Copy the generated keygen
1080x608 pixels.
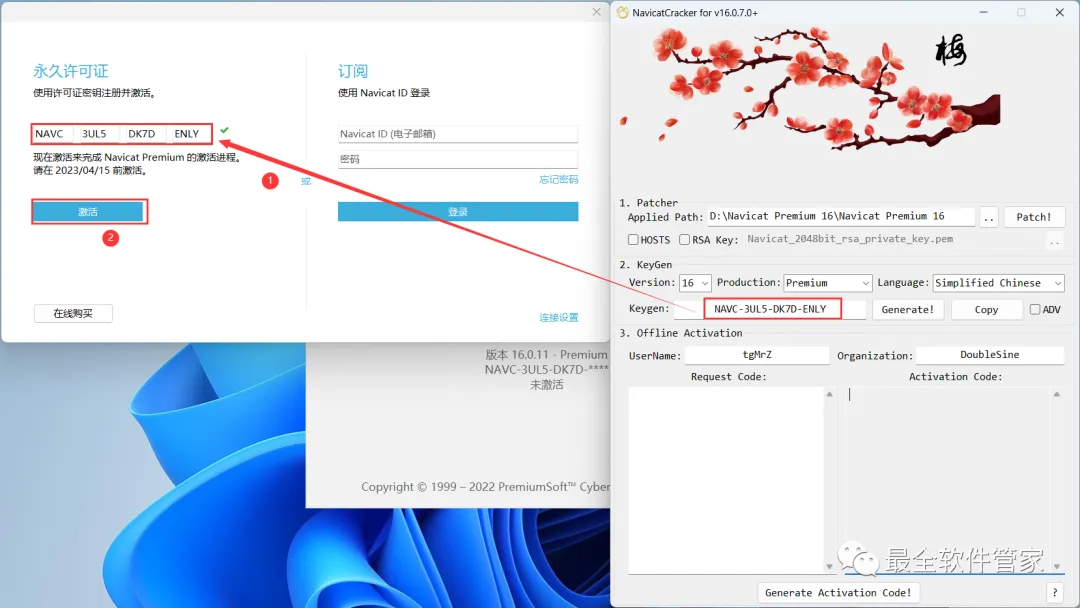coord(986,310)
